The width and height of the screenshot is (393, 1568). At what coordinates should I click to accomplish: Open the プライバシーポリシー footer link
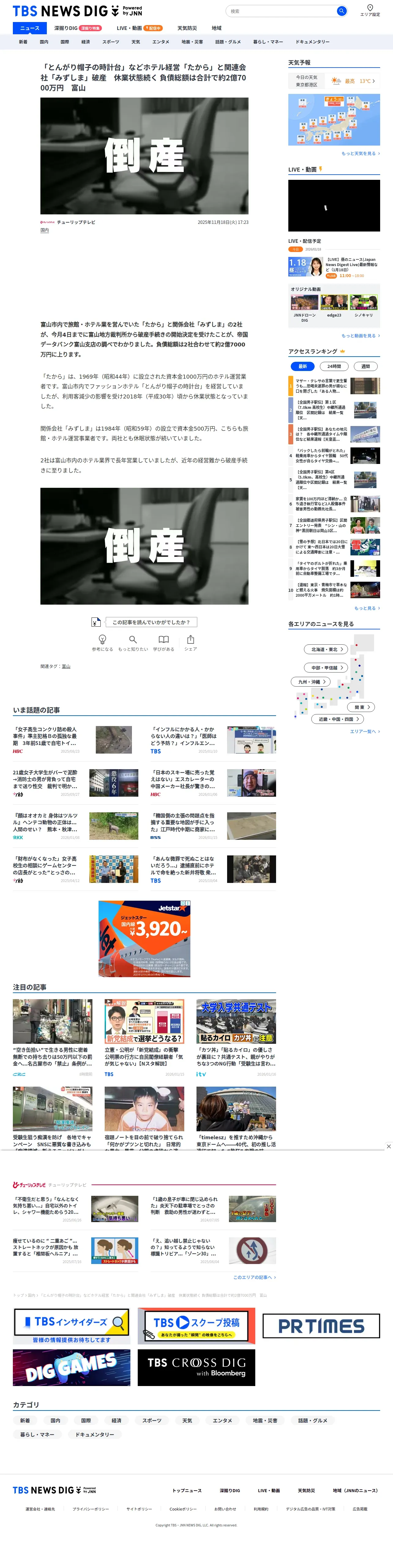click(x=91, y=1510)
